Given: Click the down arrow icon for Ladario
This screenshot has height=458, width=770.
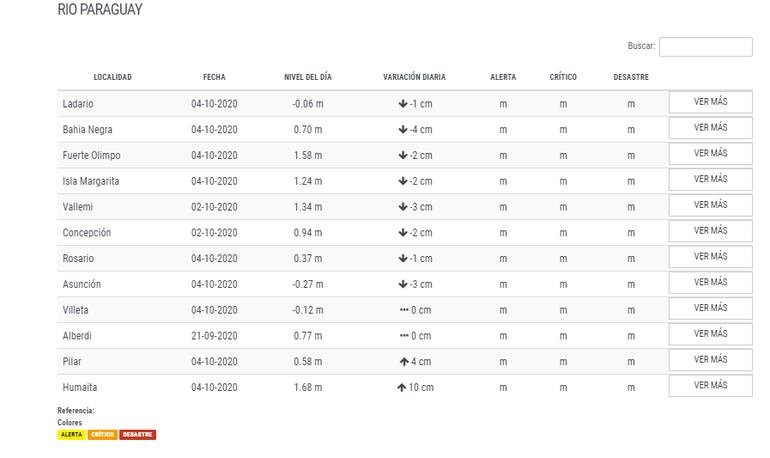Looking at the screenshot, I should (x=402, y=104).
